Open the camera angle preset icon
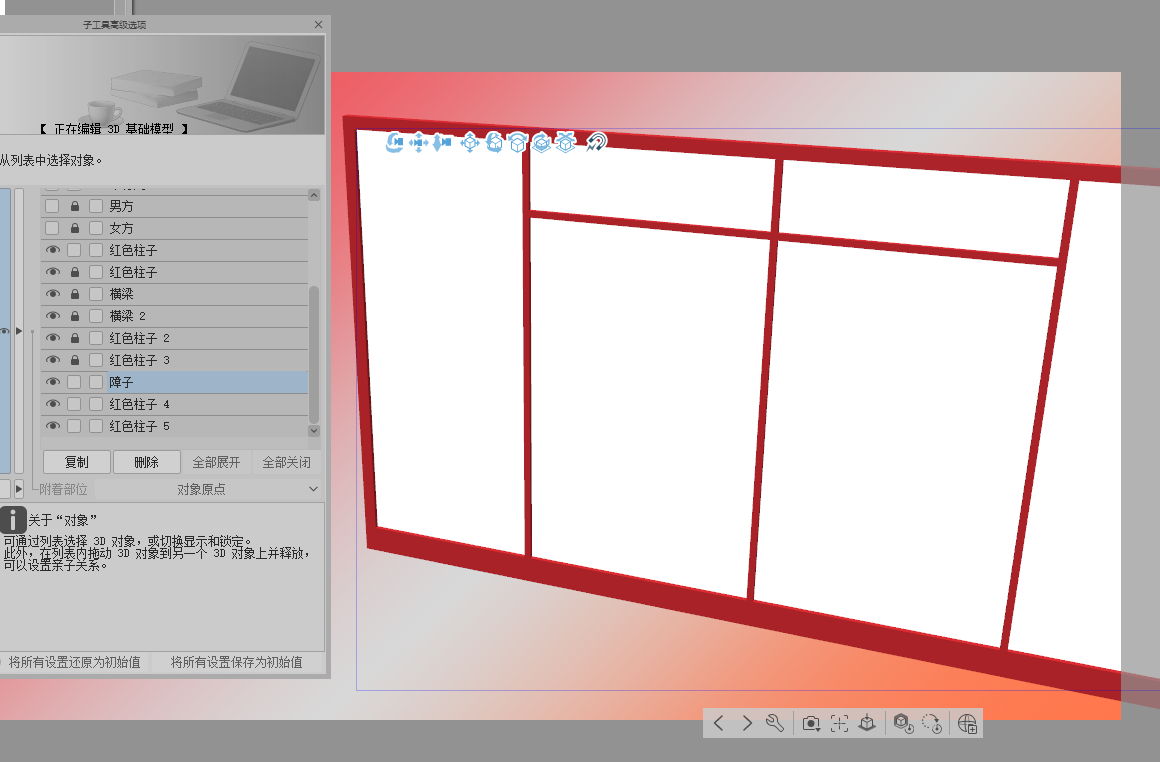This screenshot has width=1160, height=762. point(811,723)
